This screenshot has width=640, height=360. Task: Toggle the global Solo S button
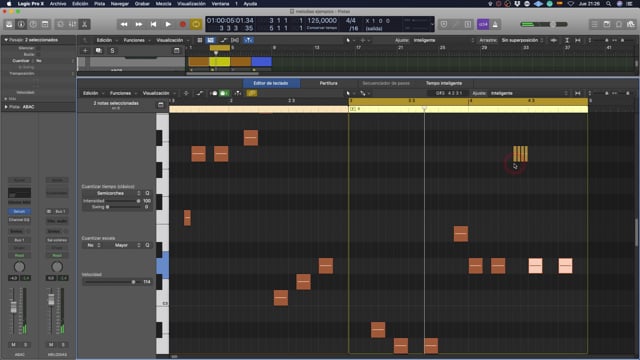[x=112, y=51]
